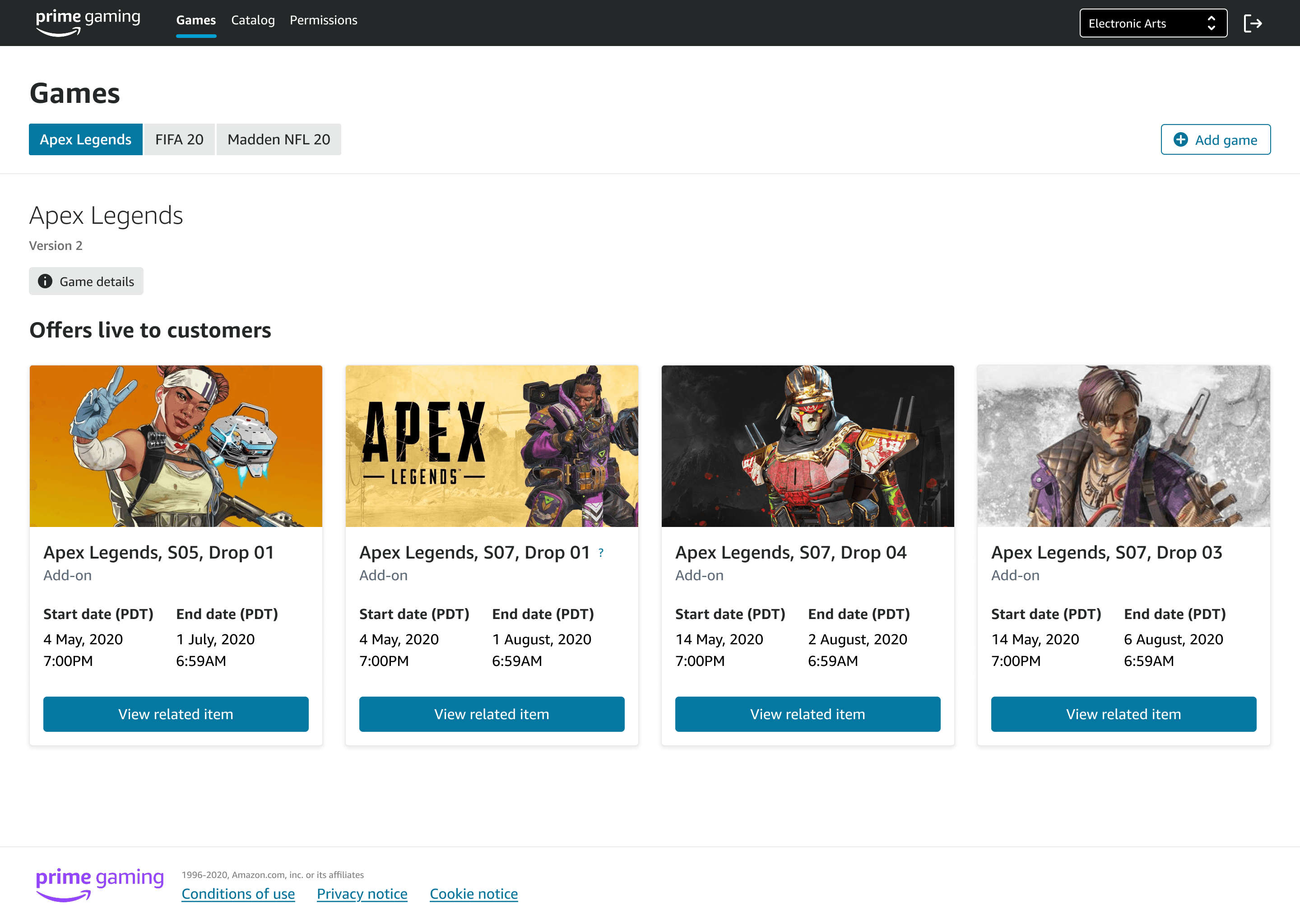
Task: Click the plus icon on Add game
Action: pos(1180,139)
